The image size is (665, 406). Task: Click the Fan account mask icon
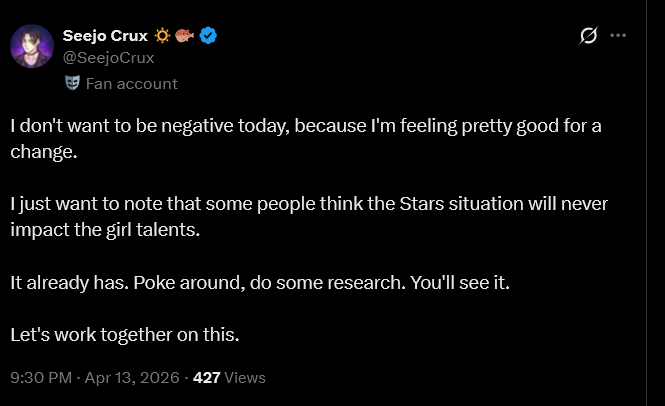point(72,83)
